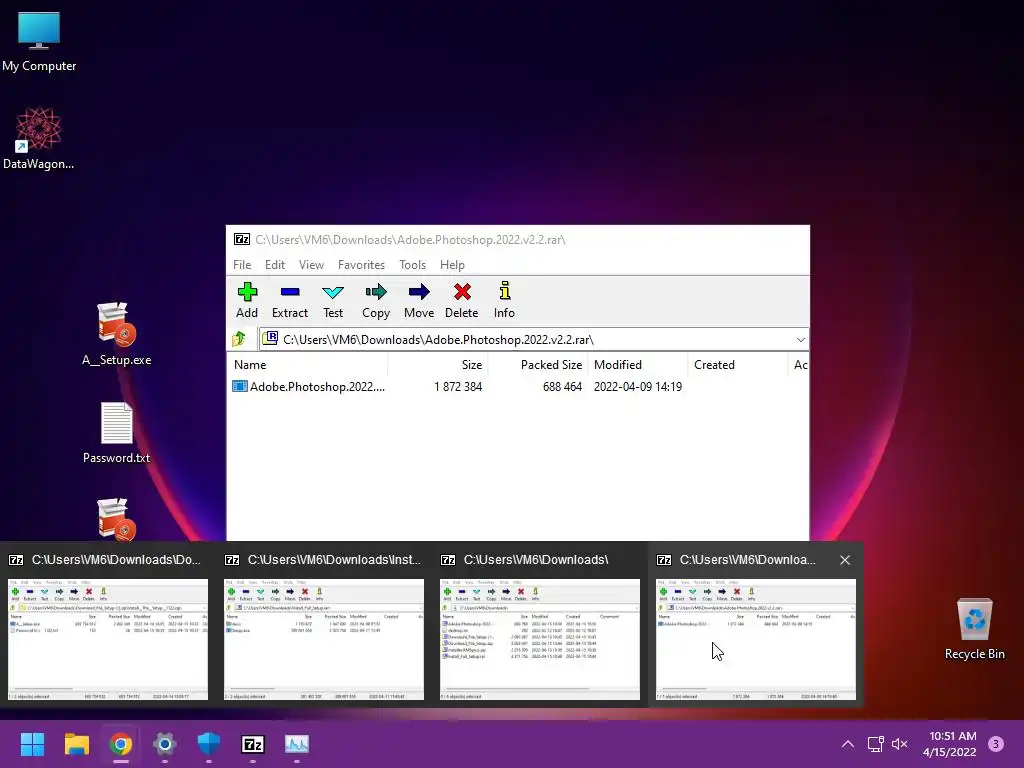Close the hovered Downloa... window preview
This screenshot has height=768, width=1024.
[844, 560]
